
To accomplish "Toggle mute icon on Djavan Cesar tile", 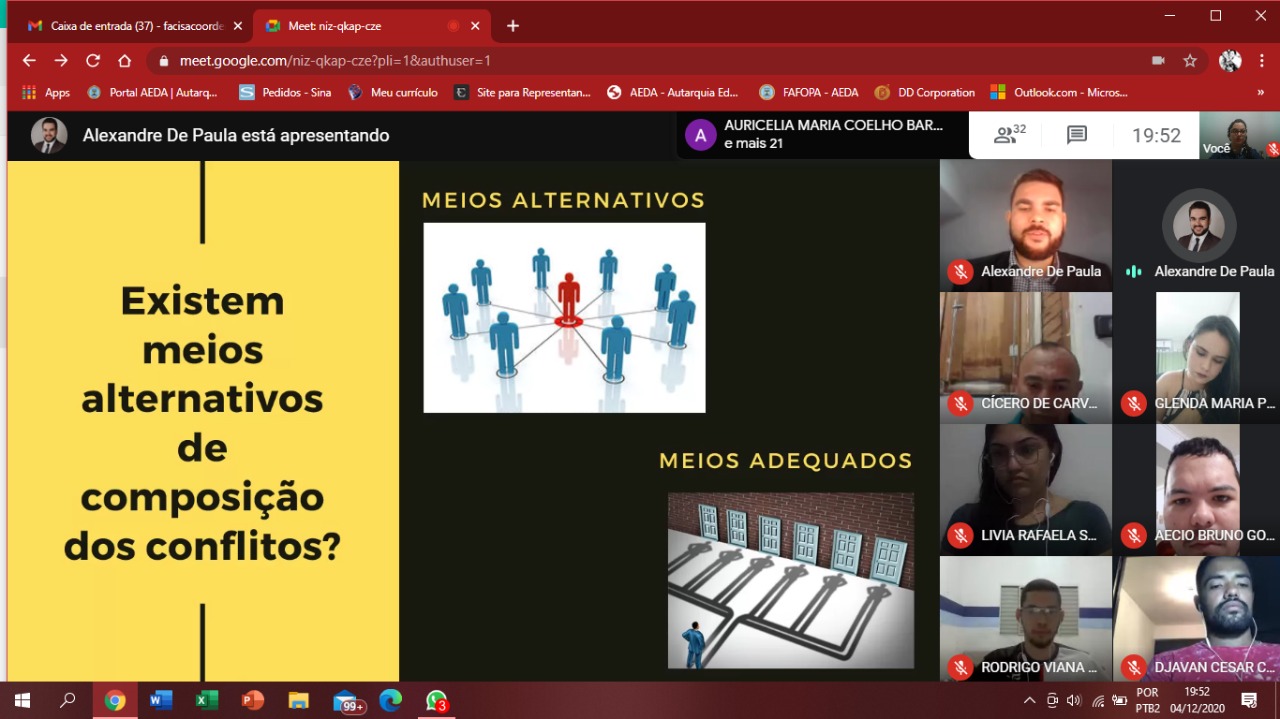I will click(1133, 668).
